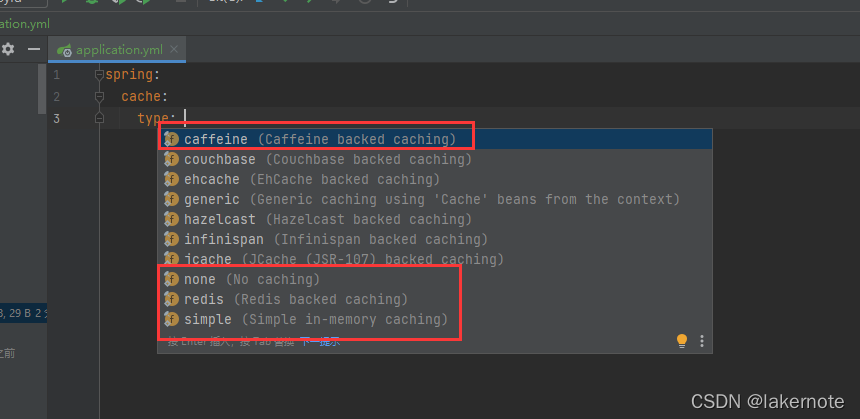Place cursor on the type: key

156,118
